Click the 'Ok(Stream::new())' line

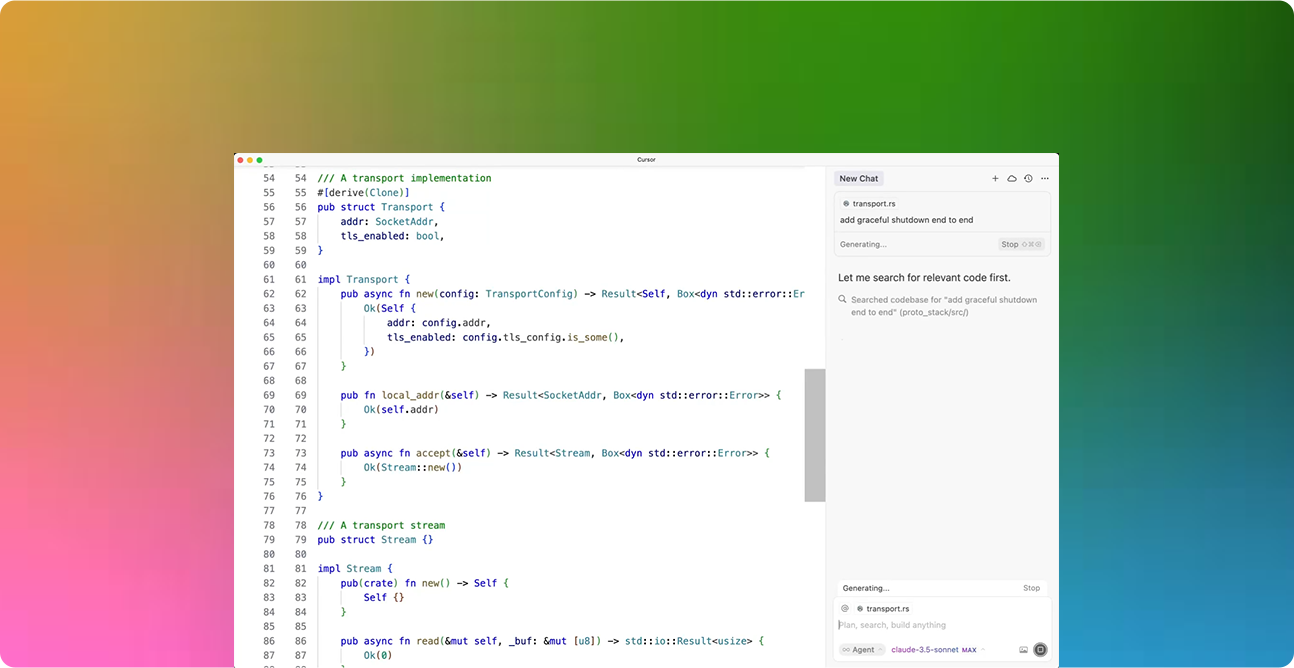pyautogui.click(x=413, y=467)
